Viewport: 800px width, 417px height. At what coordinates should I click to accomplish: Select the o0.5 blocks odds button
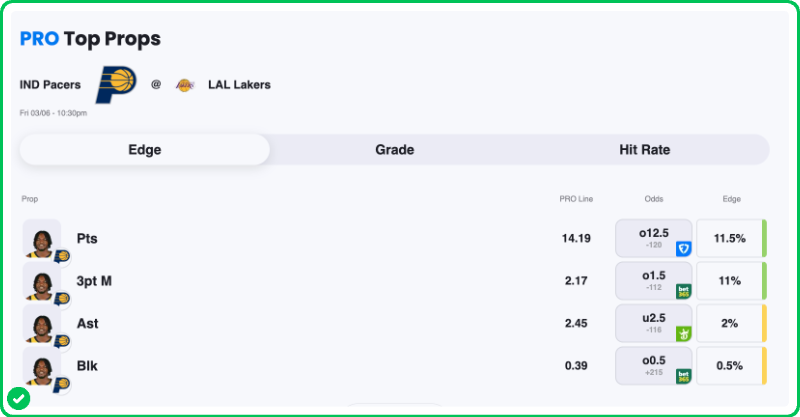(651, 366)
